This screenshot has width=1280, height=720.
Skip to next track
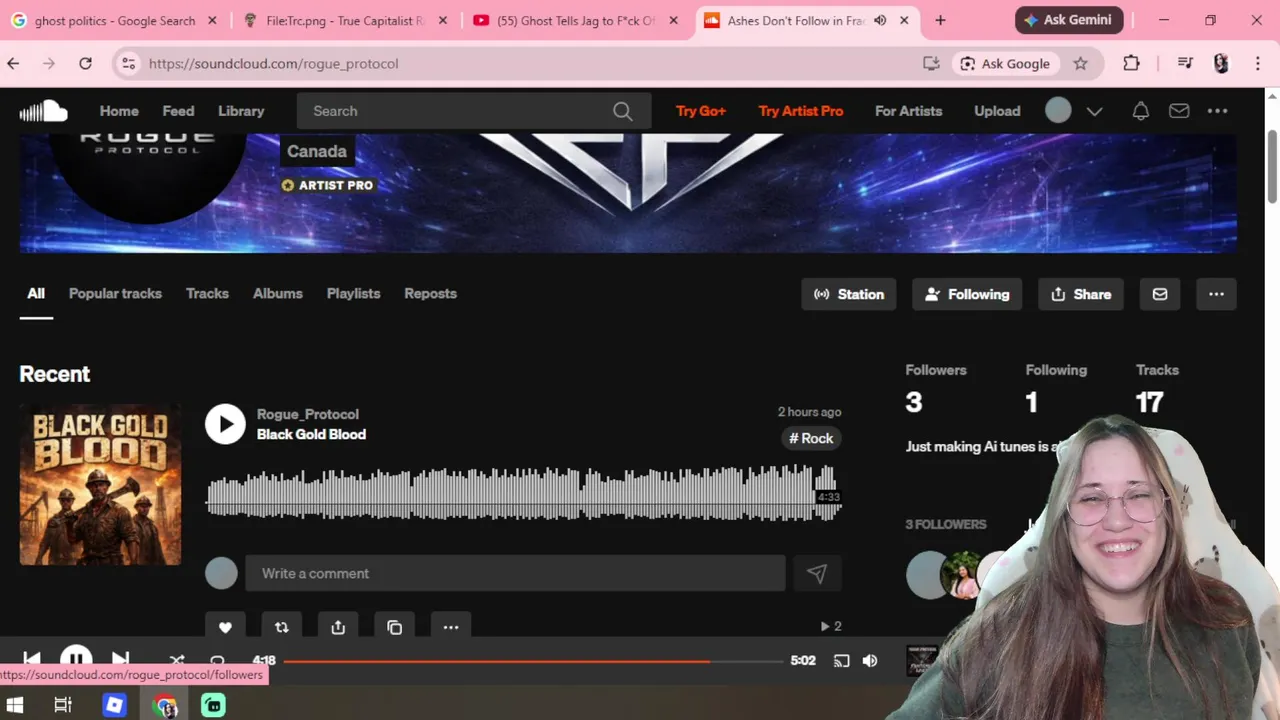click(120, 659)
